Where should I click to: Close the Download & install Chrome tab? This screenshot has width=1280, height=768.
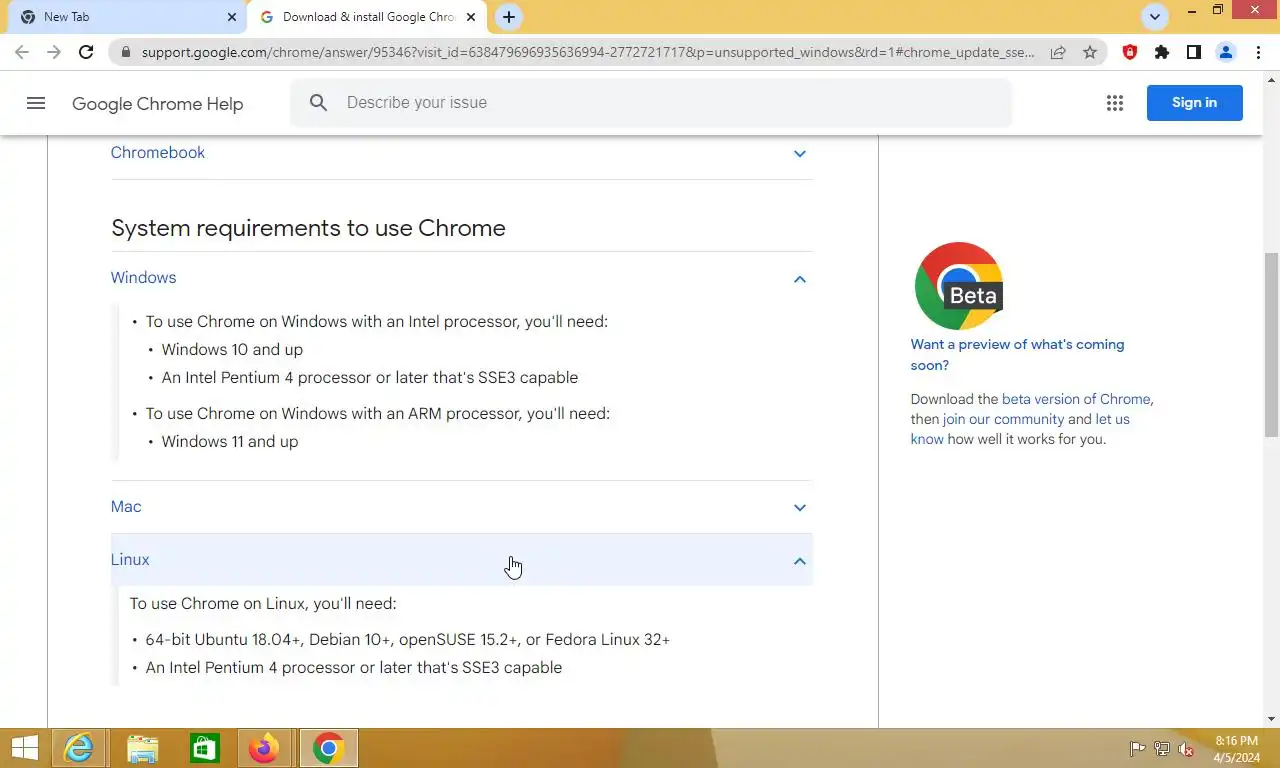click(x=471, y=17)
